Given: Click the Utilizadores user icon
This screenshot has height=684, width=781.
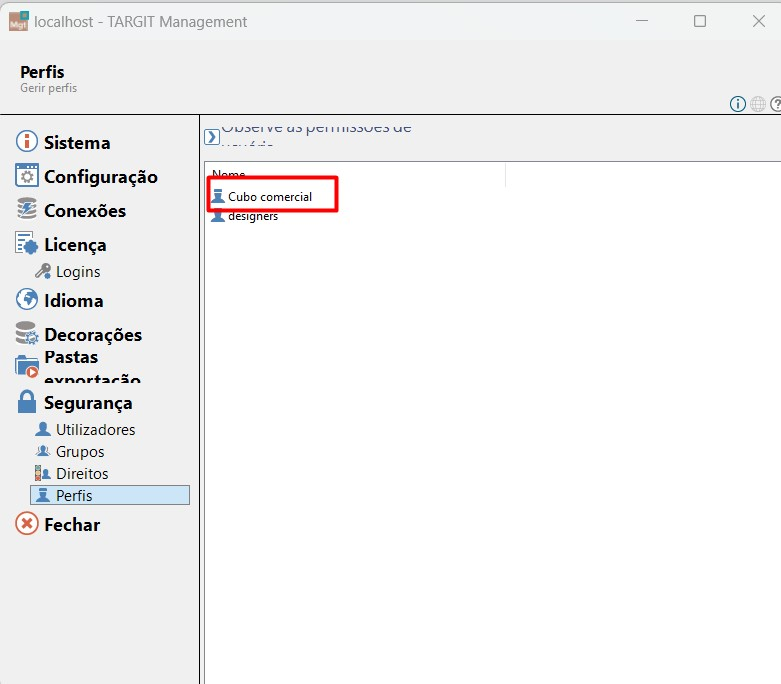Looking at the screenshot, I should [43, 429].
